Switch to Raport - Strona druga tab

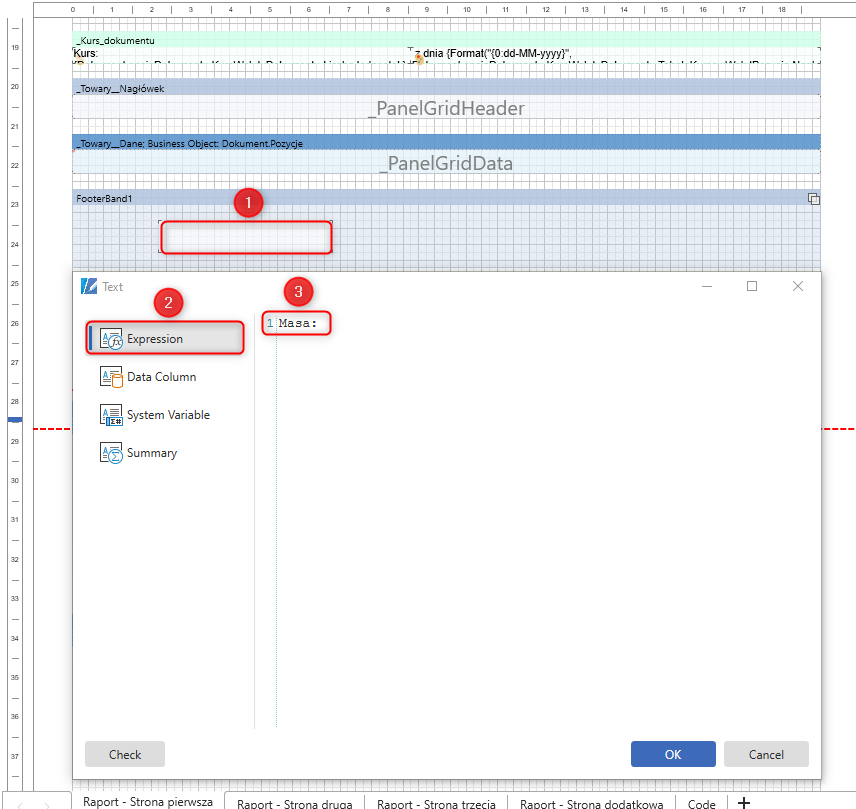tap(295, 804)
